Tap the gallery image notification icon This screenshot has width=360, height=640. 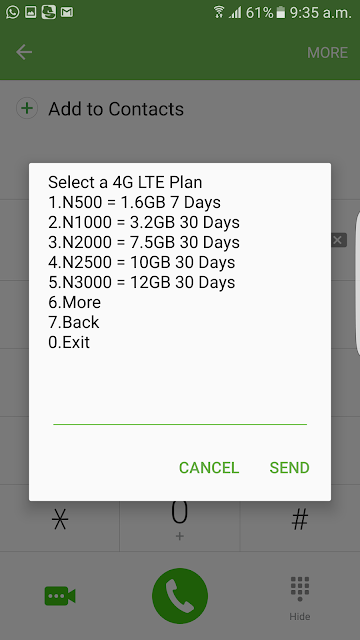31,12
